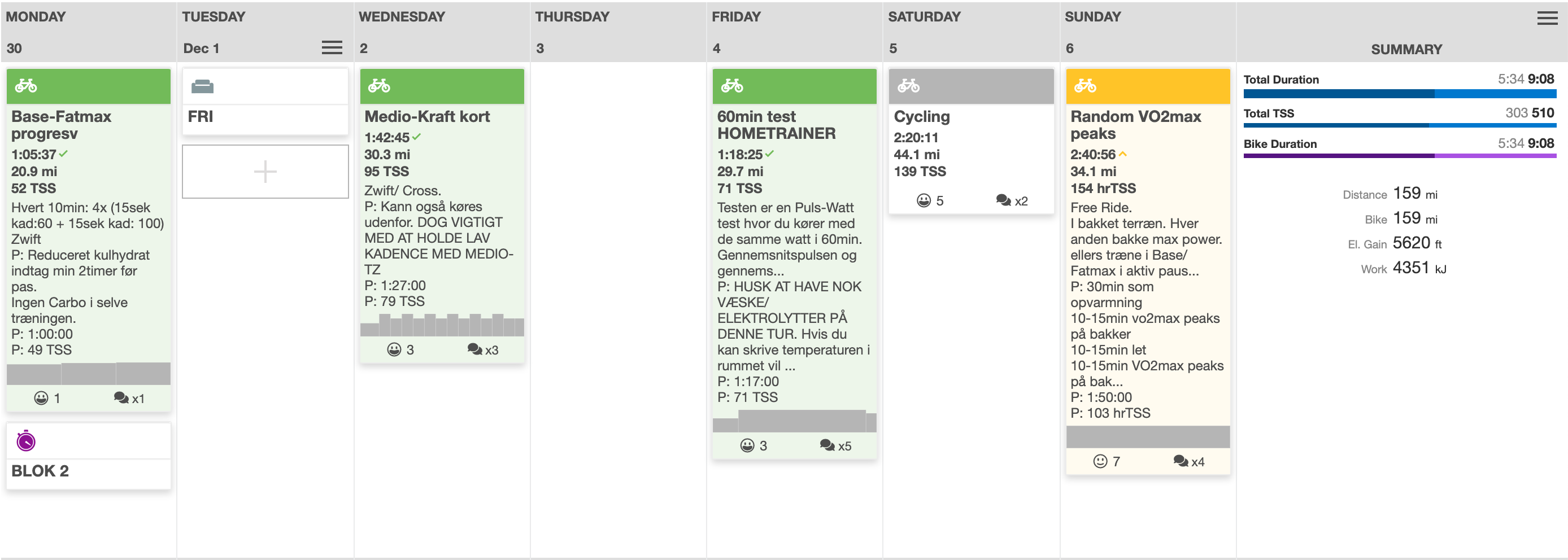Viewport: 1568px width, 560px height.
Task: Click the Bike Duration purple progress bar
Action: (1399, 156)
